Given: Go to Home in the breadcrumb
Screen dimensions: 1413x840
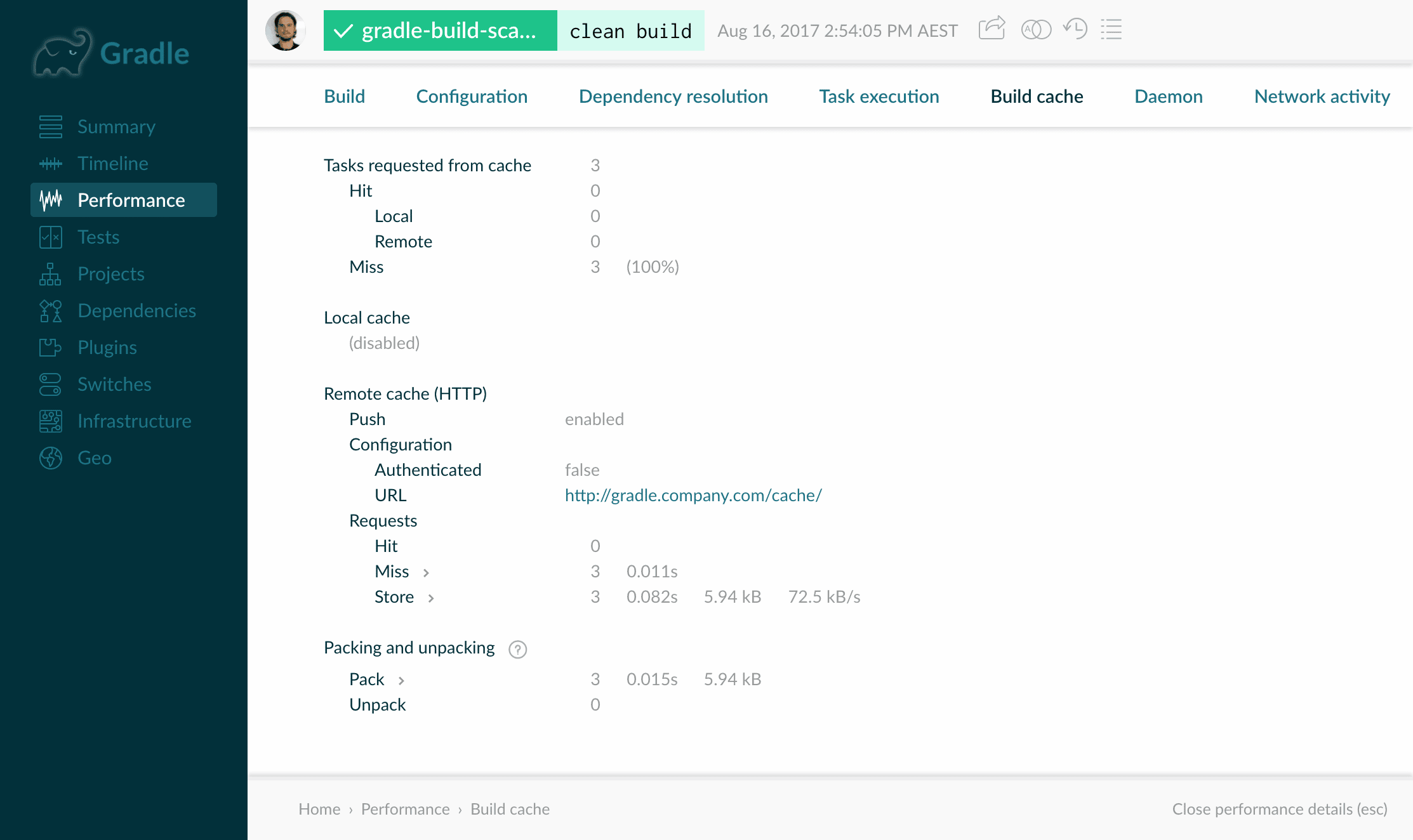Looking at the screenshot, I should [x=319, y=810].
